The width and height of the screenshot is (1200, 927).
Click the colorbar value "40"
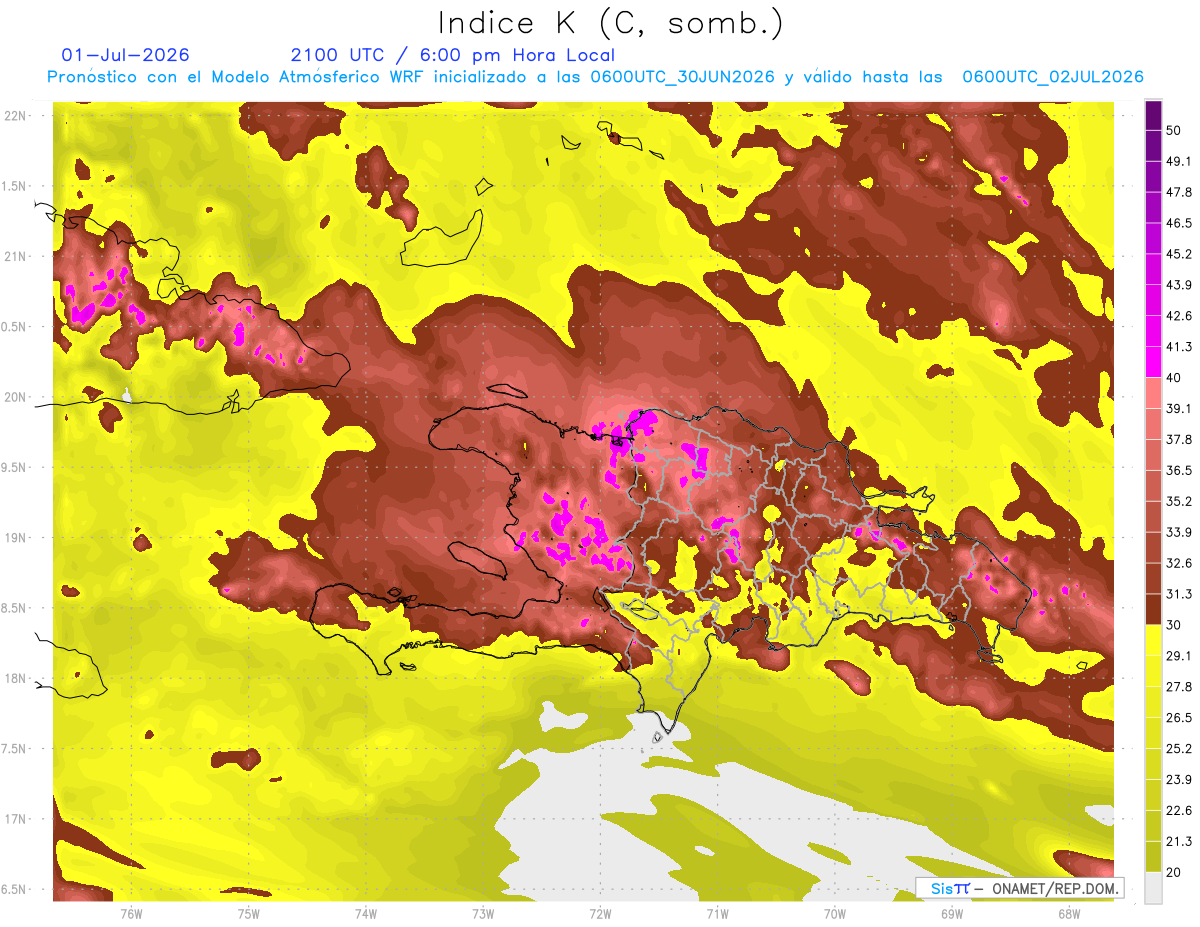(1176, 378)
